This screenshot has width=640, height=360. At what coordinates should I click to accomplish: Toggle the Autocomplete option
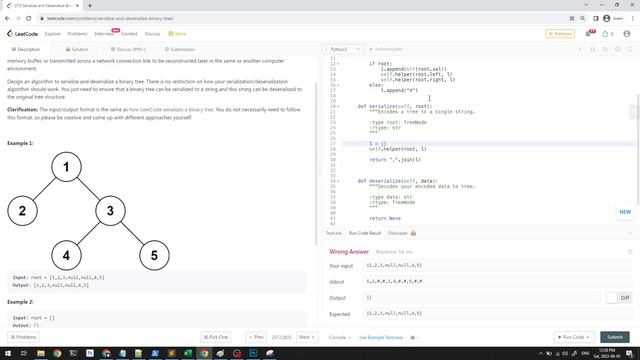(386, 49)
